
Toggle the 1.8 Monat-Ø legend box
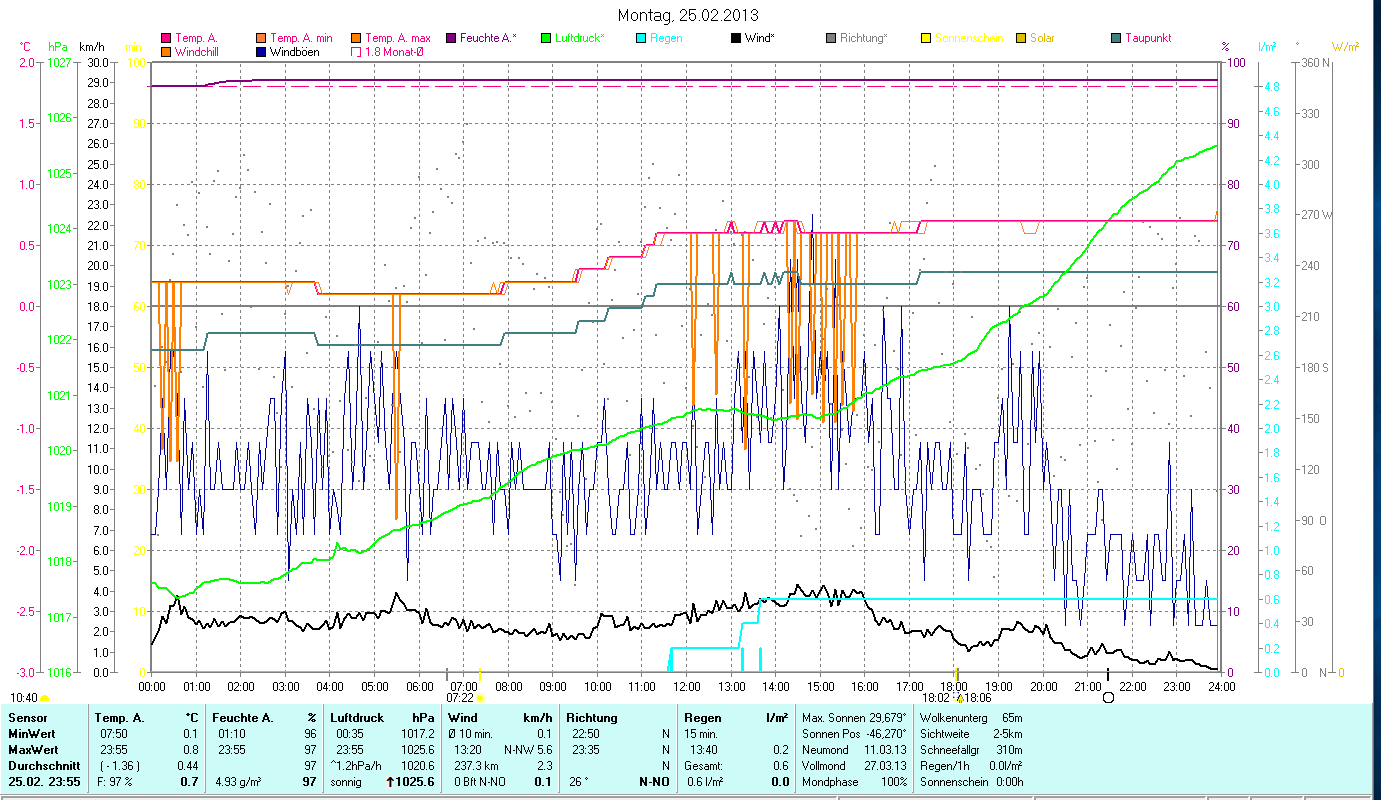click(x=356, y=52)
